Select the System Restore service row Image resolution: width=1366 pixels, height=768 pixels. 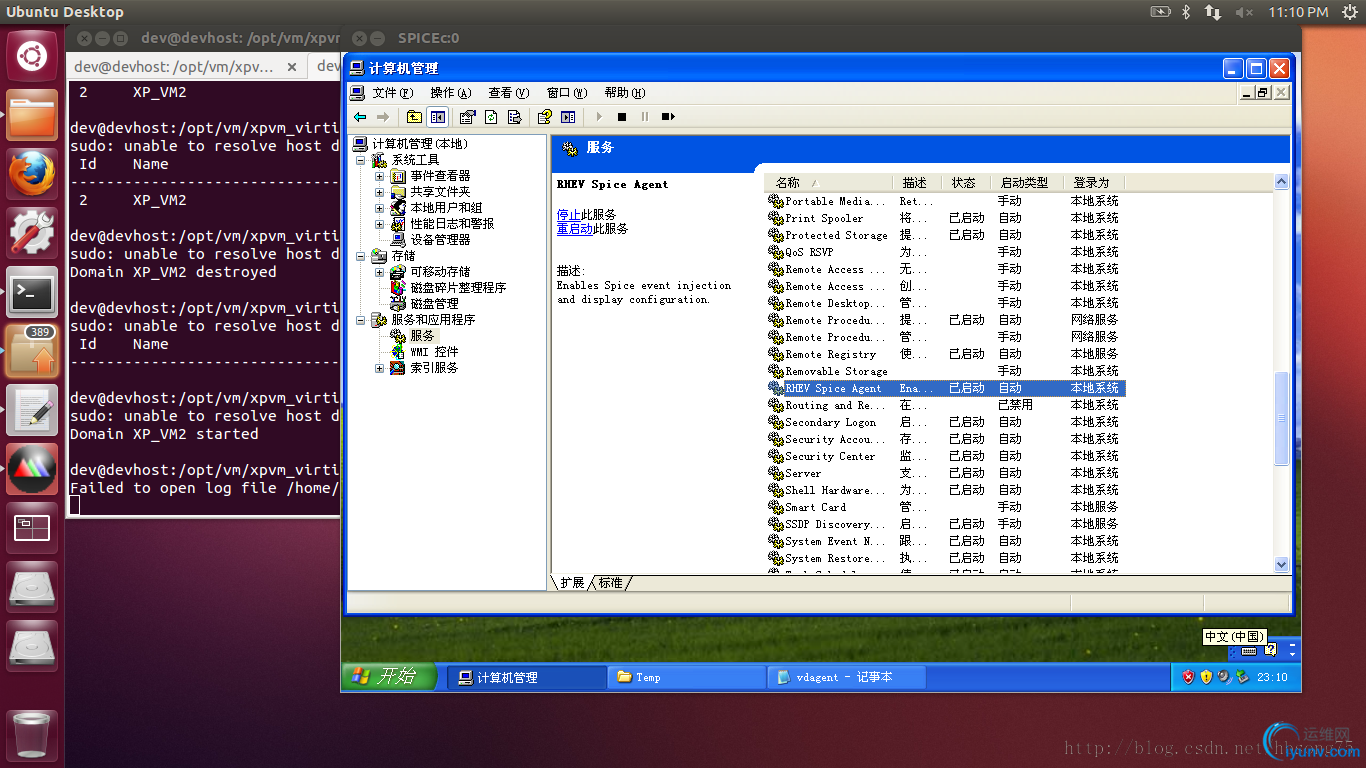point(946,558)
